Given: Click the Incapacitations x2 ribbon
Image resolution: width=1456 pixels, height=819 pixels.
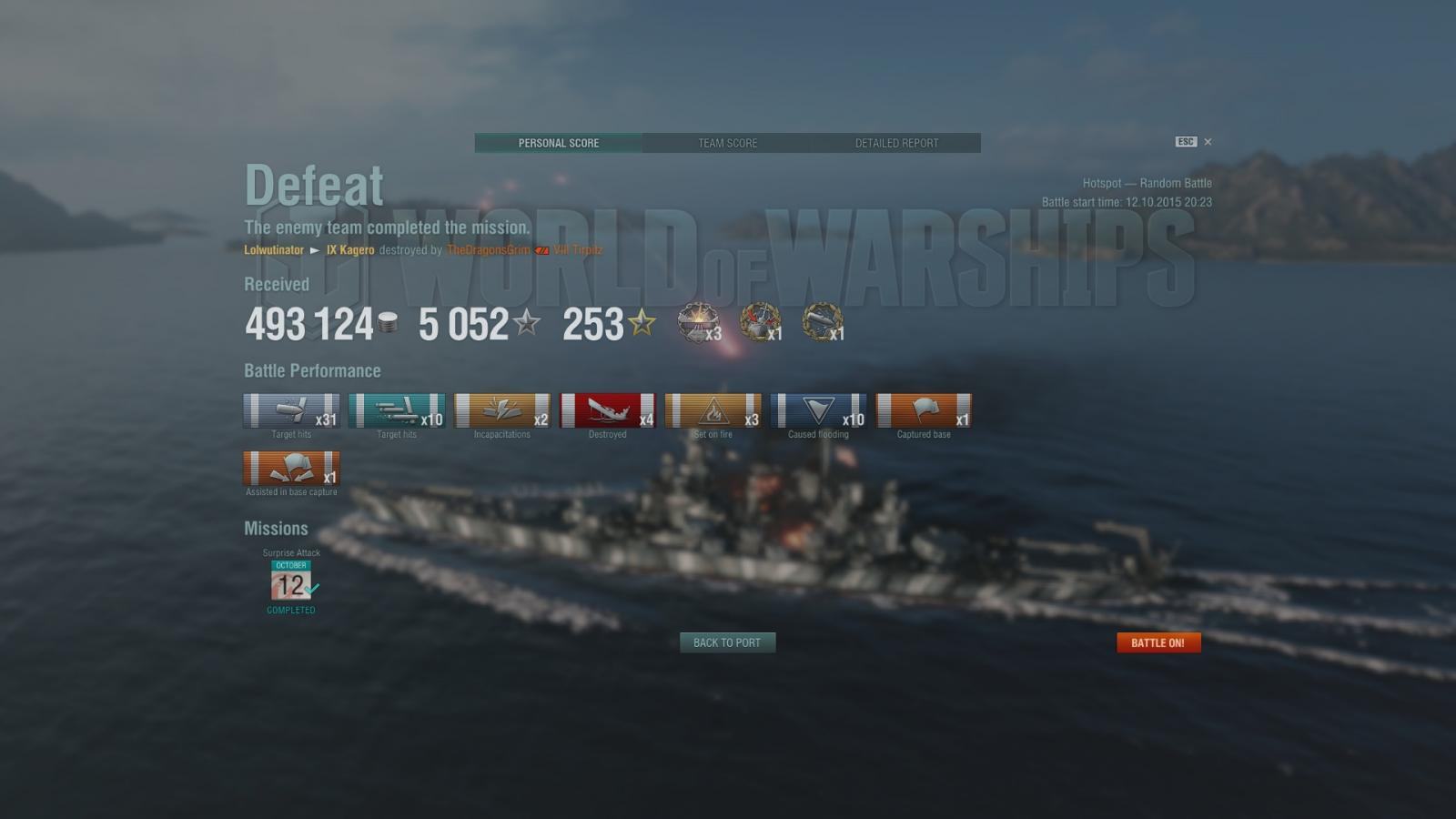Looking at the screenshot, I should point(502,410).
